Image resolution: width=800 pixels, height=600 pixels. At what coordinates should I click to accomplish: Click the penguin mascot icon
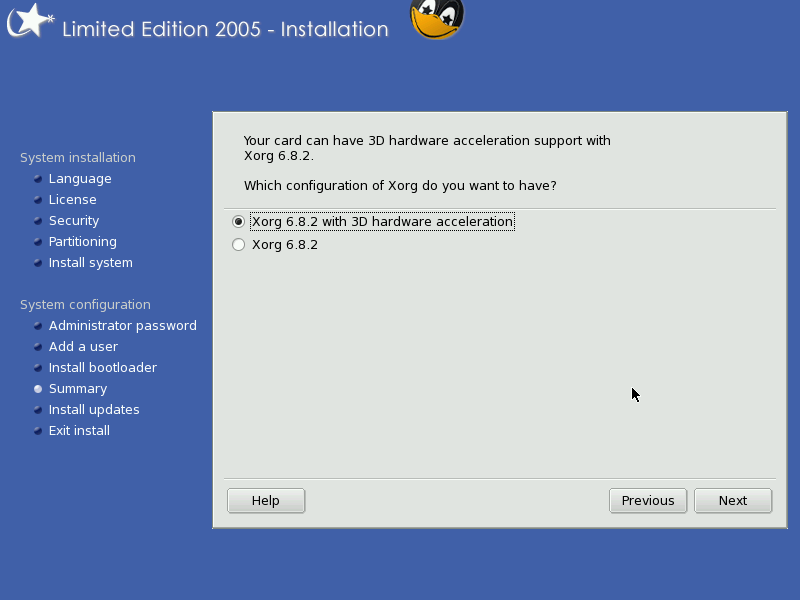tap(437, 19)
